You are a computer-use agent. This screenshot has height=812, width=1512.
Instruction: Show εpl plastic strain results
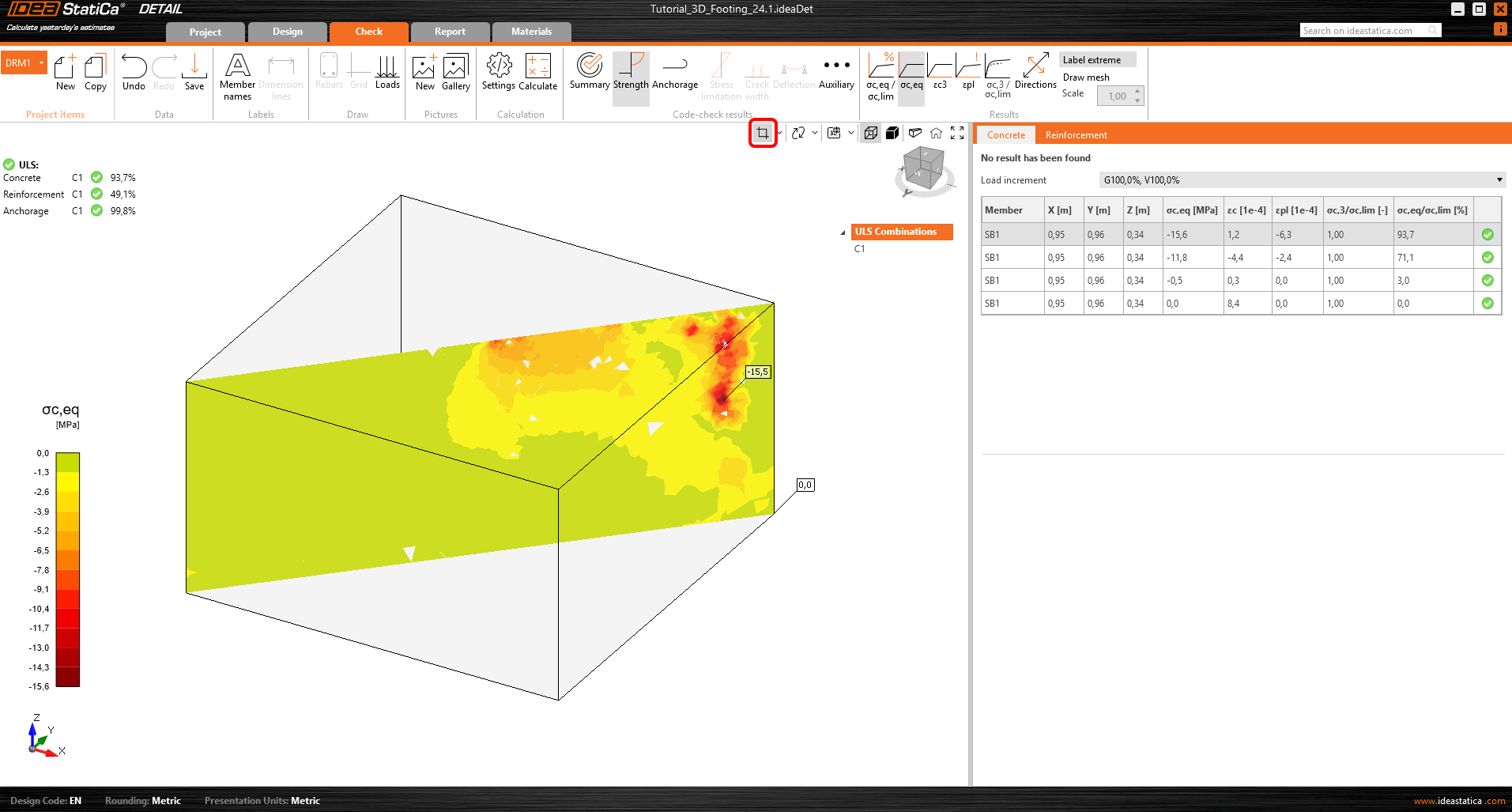pyautogui.click(x=968, y=72)
